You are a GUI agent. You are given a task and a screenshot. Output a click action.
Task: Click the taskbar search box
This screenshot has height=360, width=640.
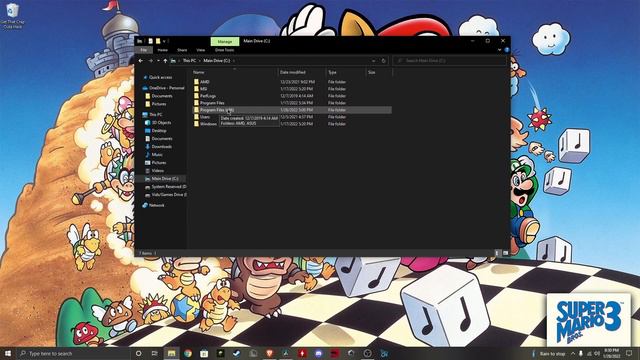(73, 353)
